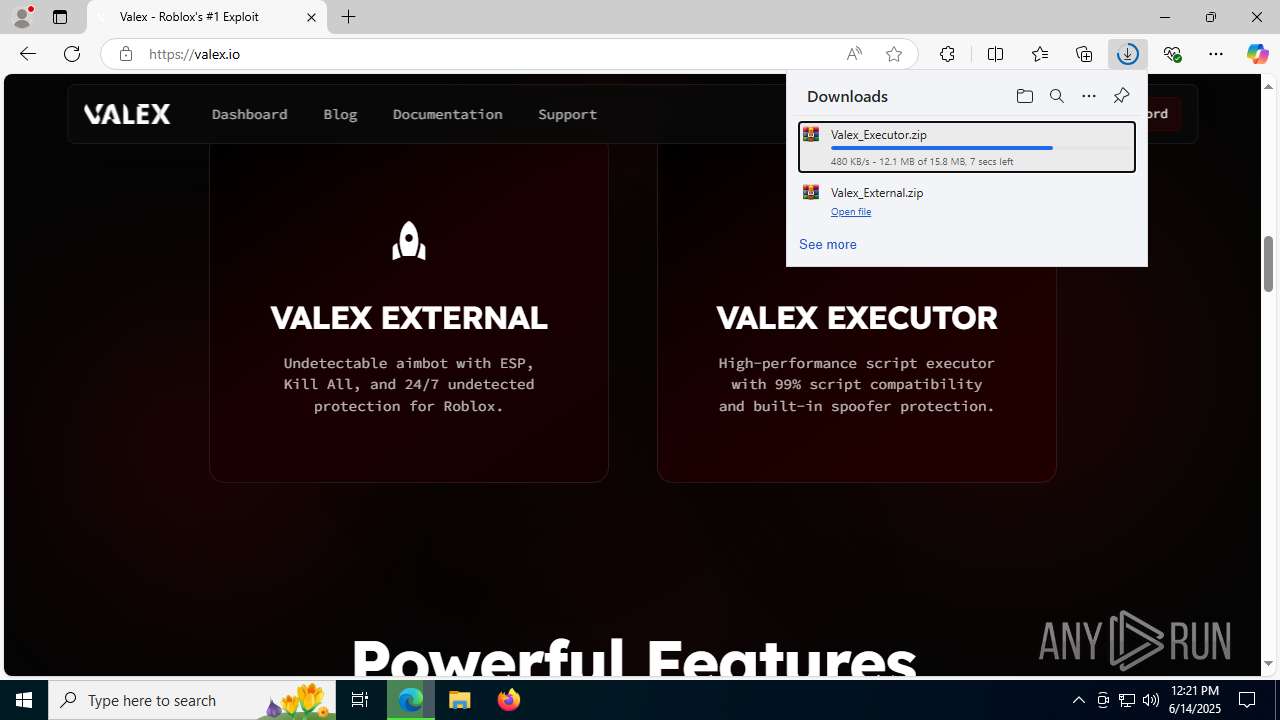The height and width of the screenshot is (720, 1280).
Task: Click the VALEX logo
Action: (x=127, y=114)
